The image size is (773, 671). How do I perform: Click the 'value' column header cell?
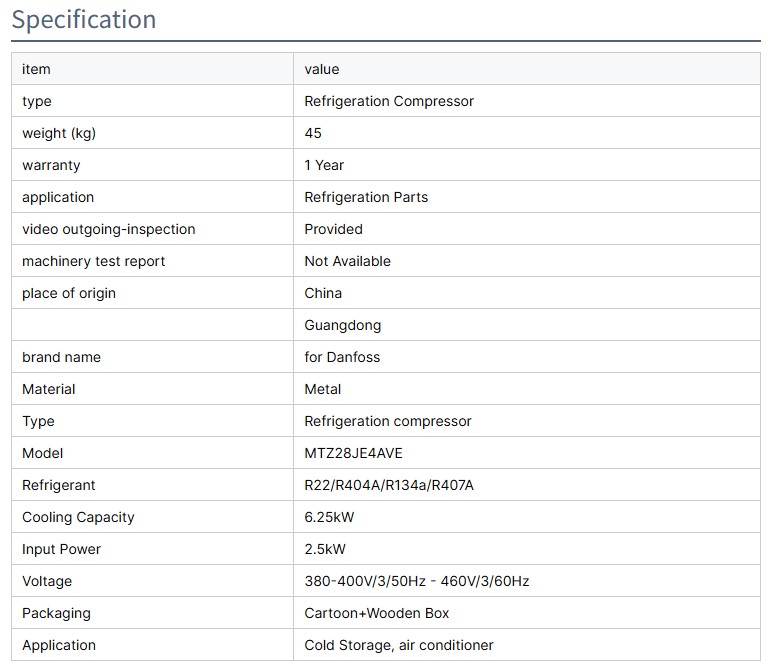322,69
